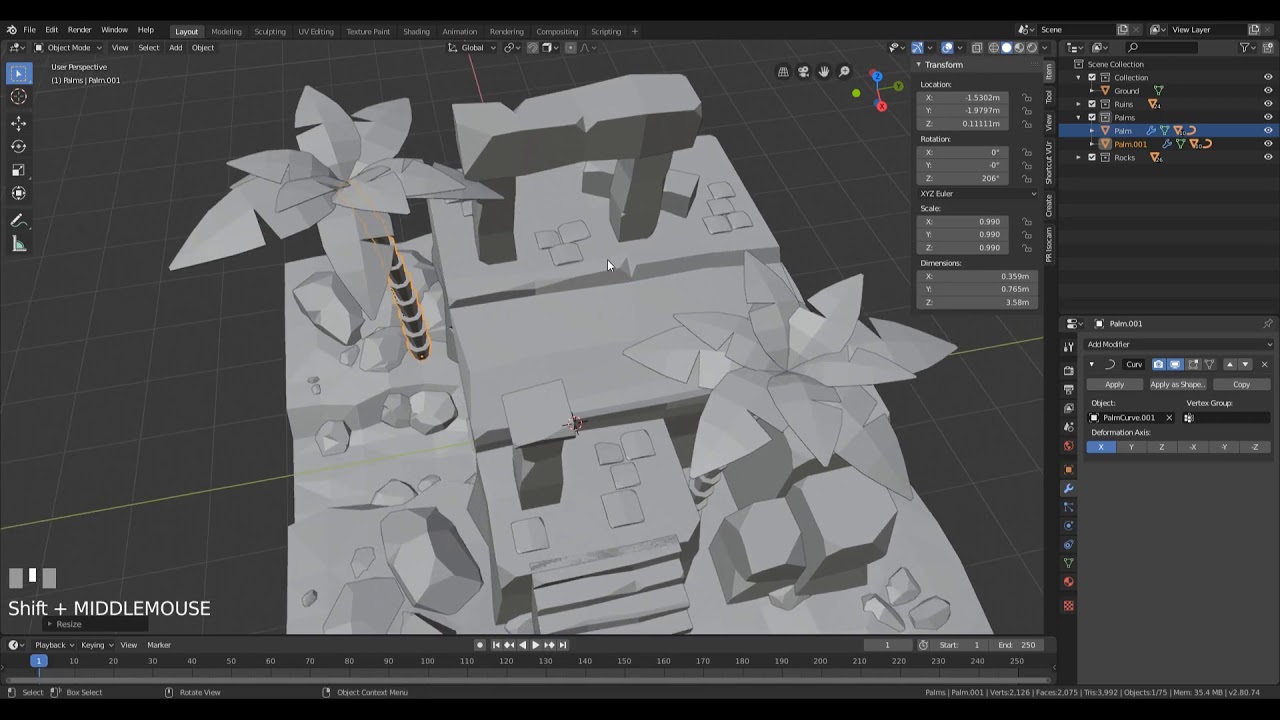Image resolution: width=1280 pixels, height=720 pixels.
Task: Open the Render menu
Action: coord(79,30)
